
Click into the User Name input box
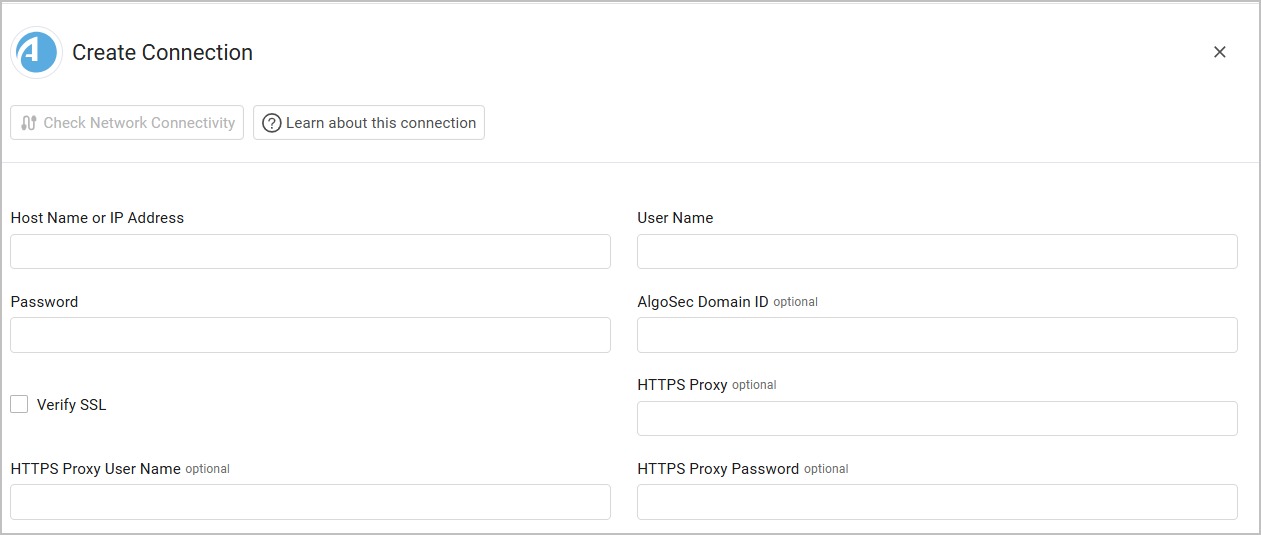937,252
